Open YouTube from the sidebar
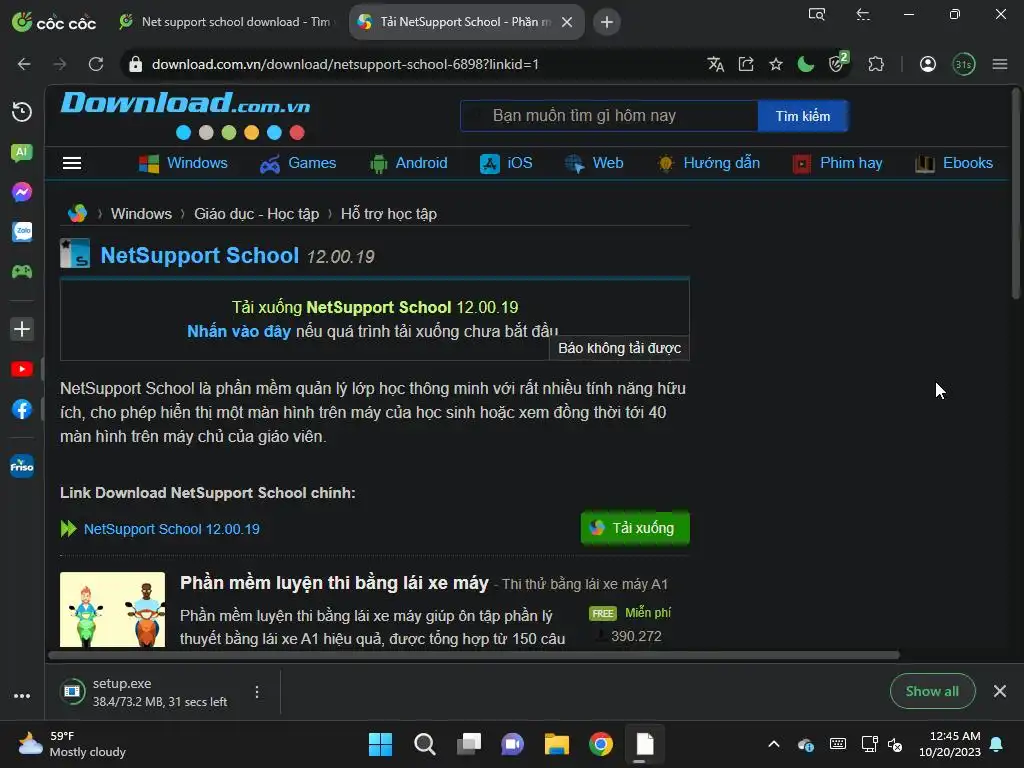1024x768 pixels. [x=22, y=369]
